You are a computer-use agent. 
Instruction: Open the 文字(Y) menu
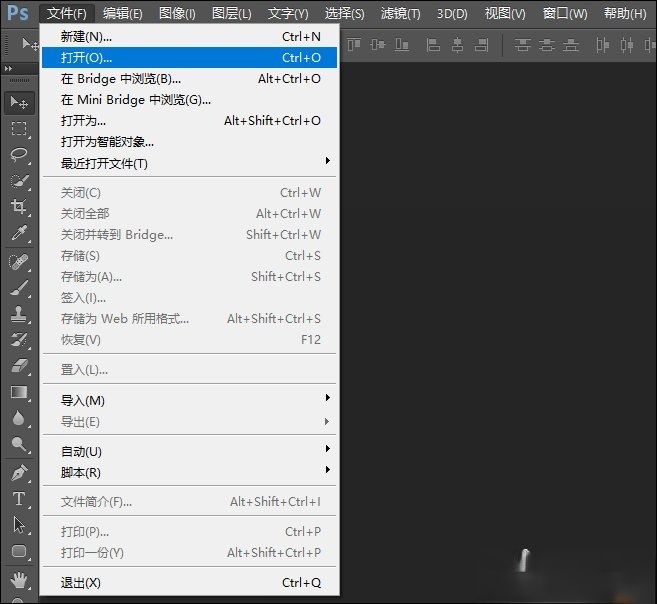coord(288,14)
